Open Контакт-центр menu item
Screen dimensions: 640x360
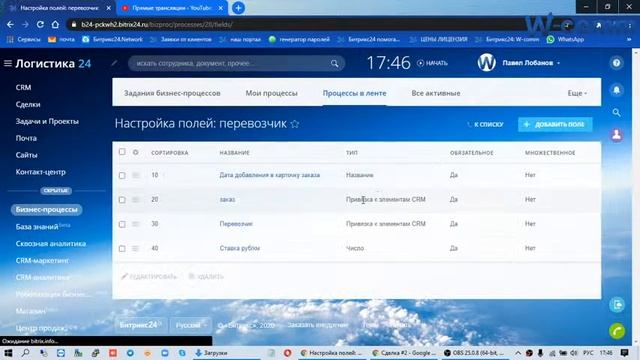pos(40,172)
